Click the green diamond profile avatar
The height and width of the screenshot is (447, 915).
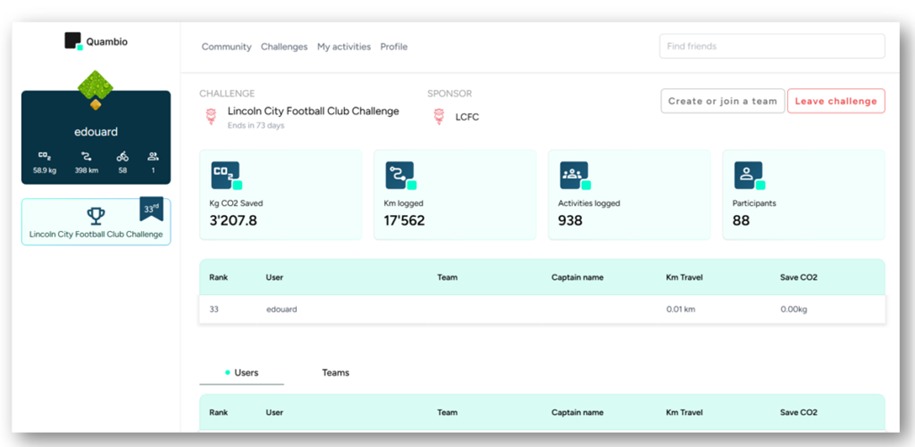pyautogui.click(x=95, y=89)
